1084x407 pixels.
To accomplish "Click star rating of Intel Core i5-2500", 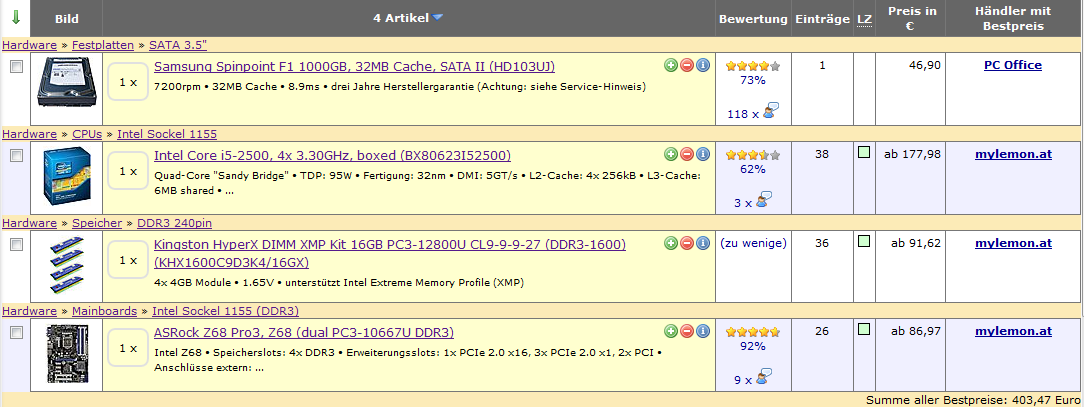I will coord(753,155).
